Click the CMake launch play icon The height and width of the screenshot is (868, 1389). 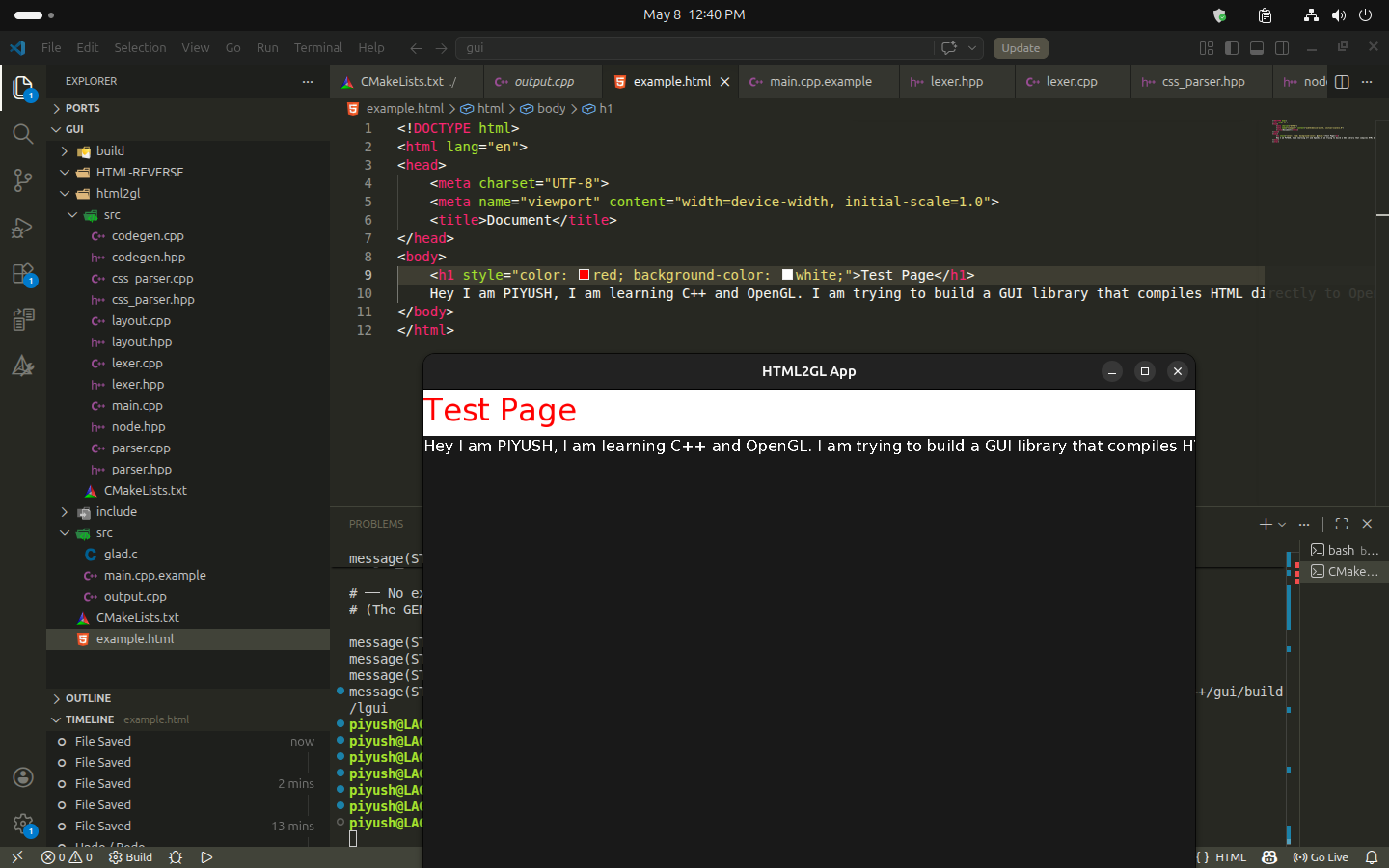tap(206, 857)
